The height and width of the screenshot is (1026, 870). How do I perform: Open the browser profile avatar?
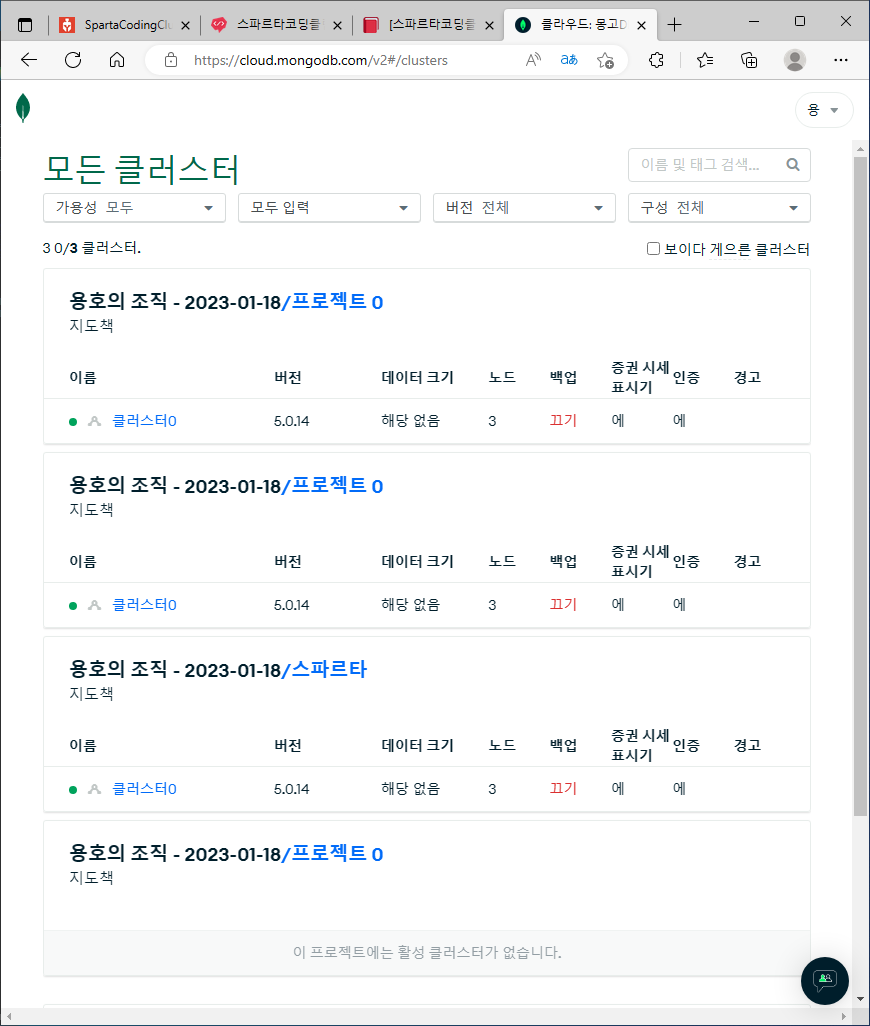795,60
